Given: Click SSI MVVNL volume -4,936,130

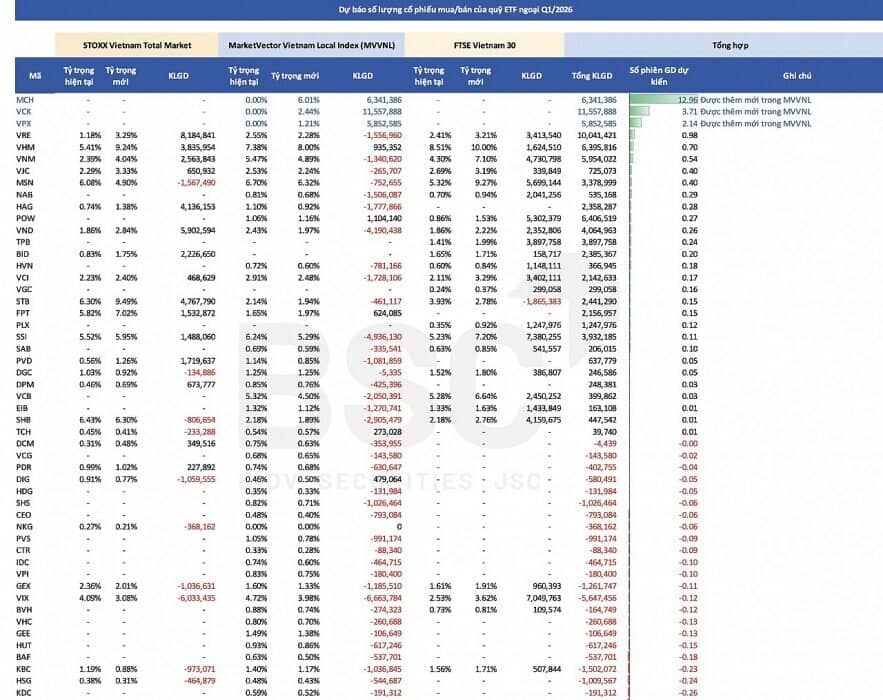Looking at the screenshot, I should [383, 337].
